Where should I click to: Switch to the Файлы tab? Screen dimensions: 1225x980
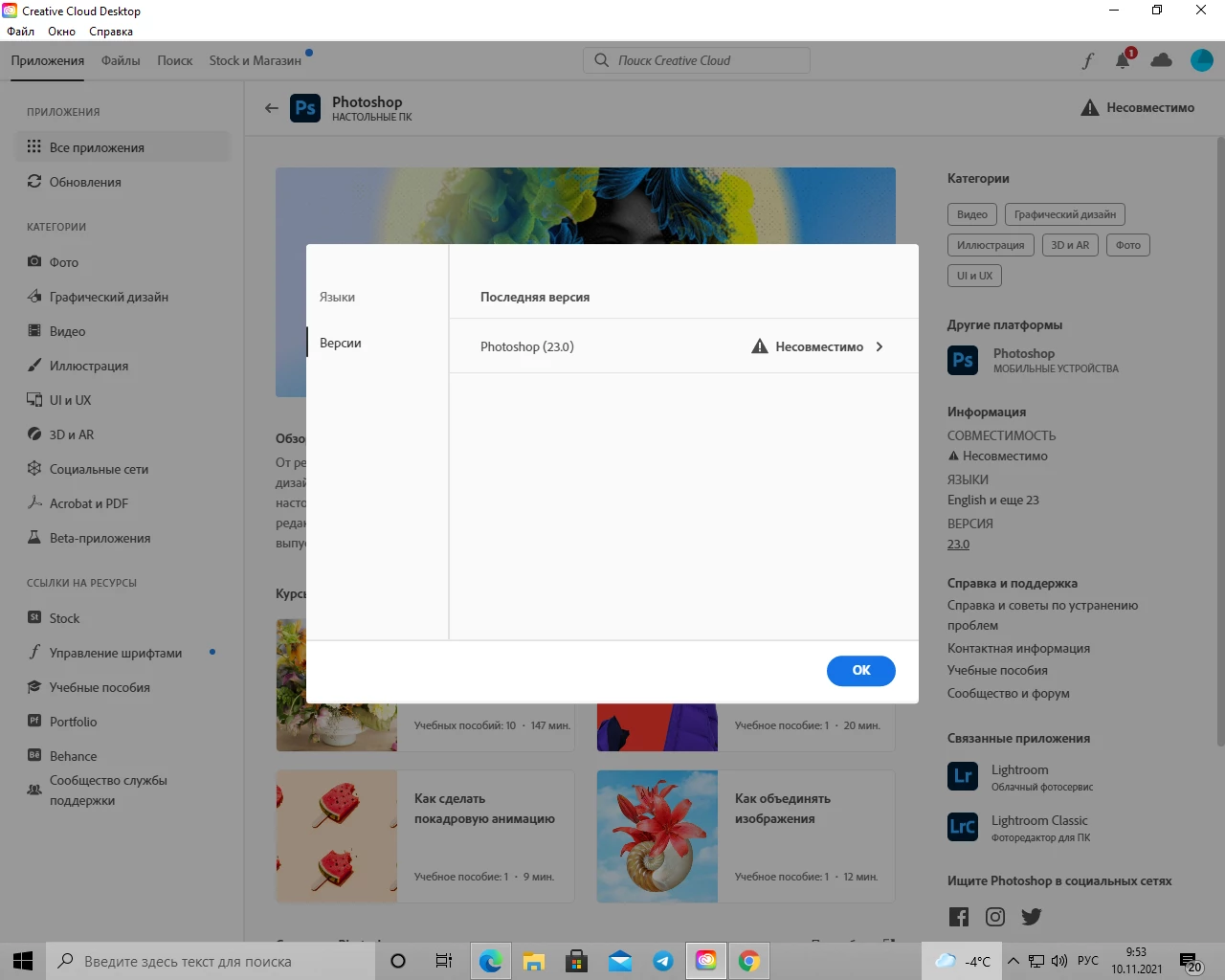point(121,60)
